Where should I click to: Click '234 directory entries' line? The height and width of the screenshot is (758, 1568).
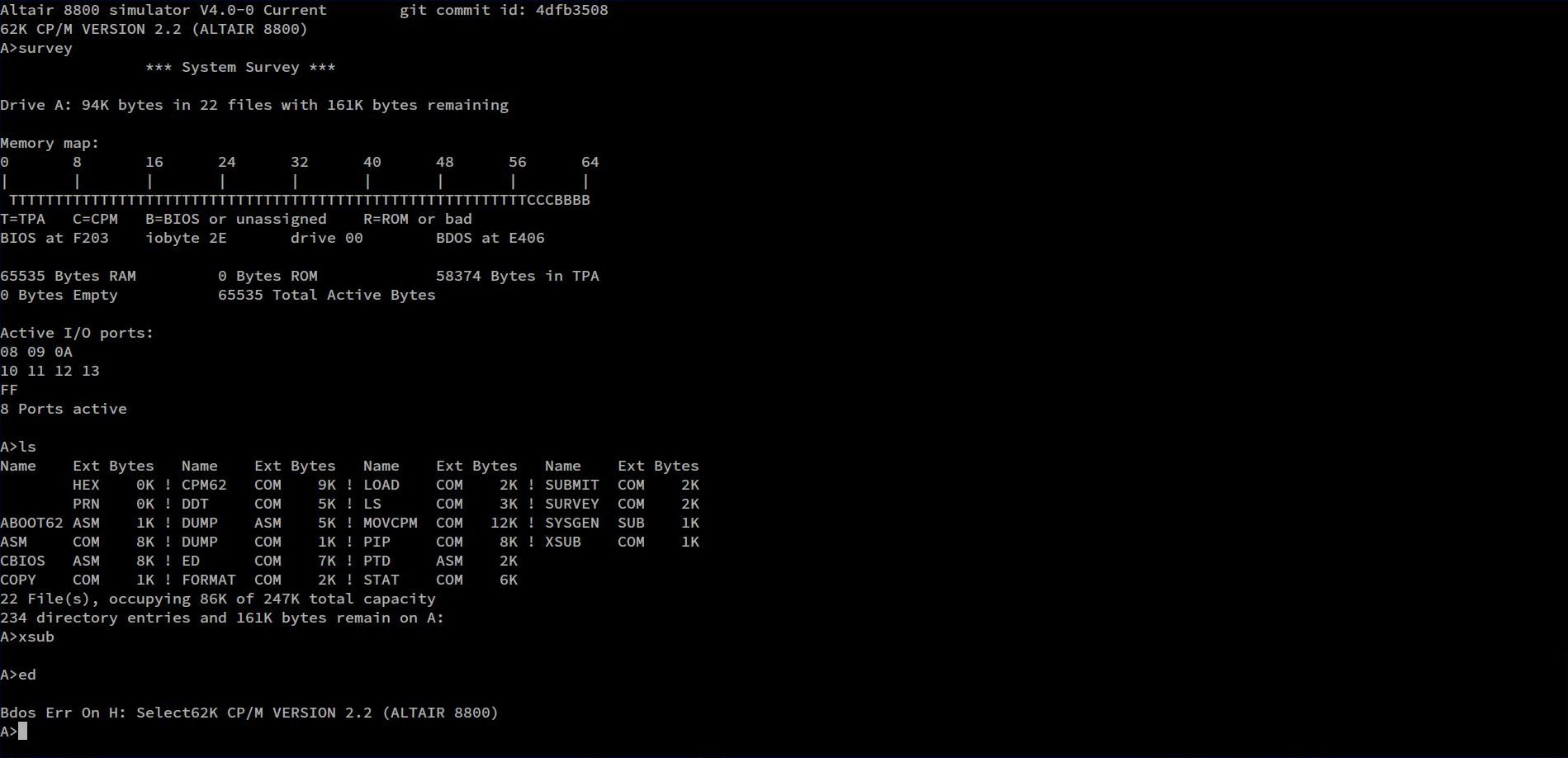tap(222, 618)
